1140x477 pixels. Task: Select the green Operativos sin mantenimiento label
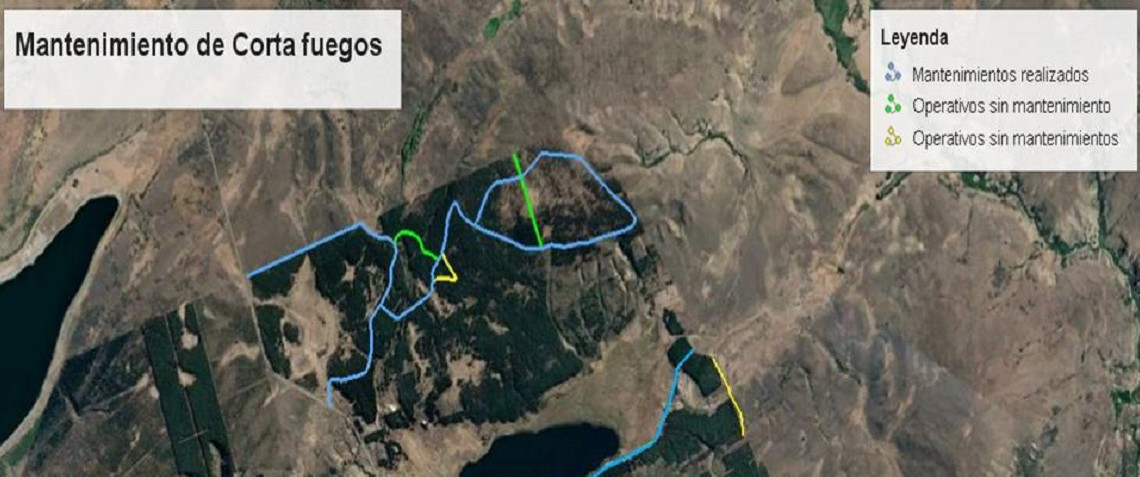click(x=1011, y=106)
